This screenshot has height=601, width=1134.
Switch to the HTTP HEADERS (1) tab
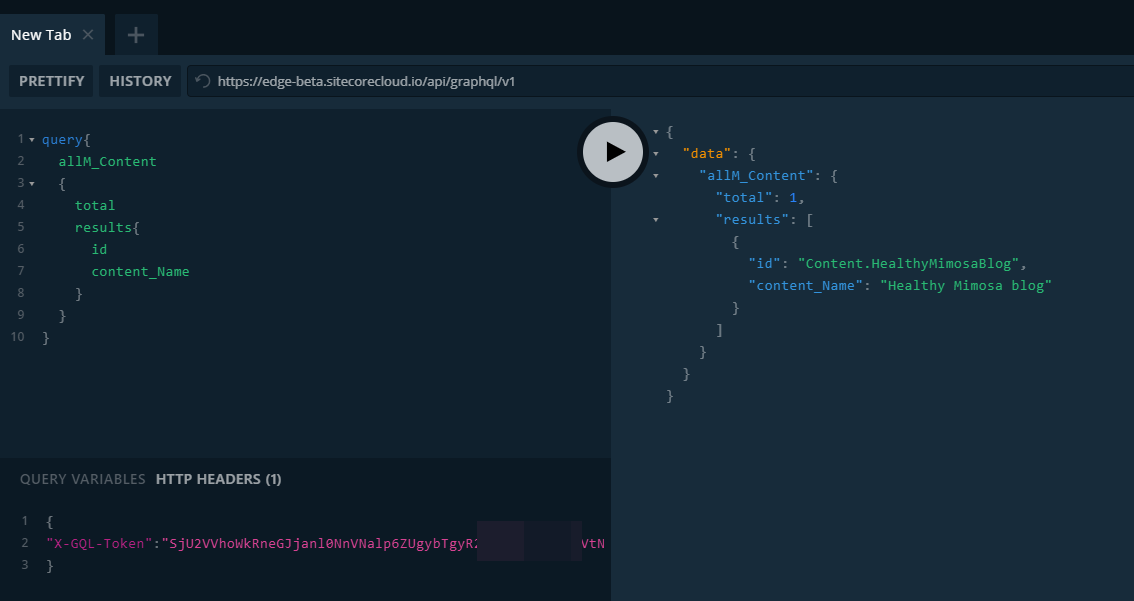[218, 479]
